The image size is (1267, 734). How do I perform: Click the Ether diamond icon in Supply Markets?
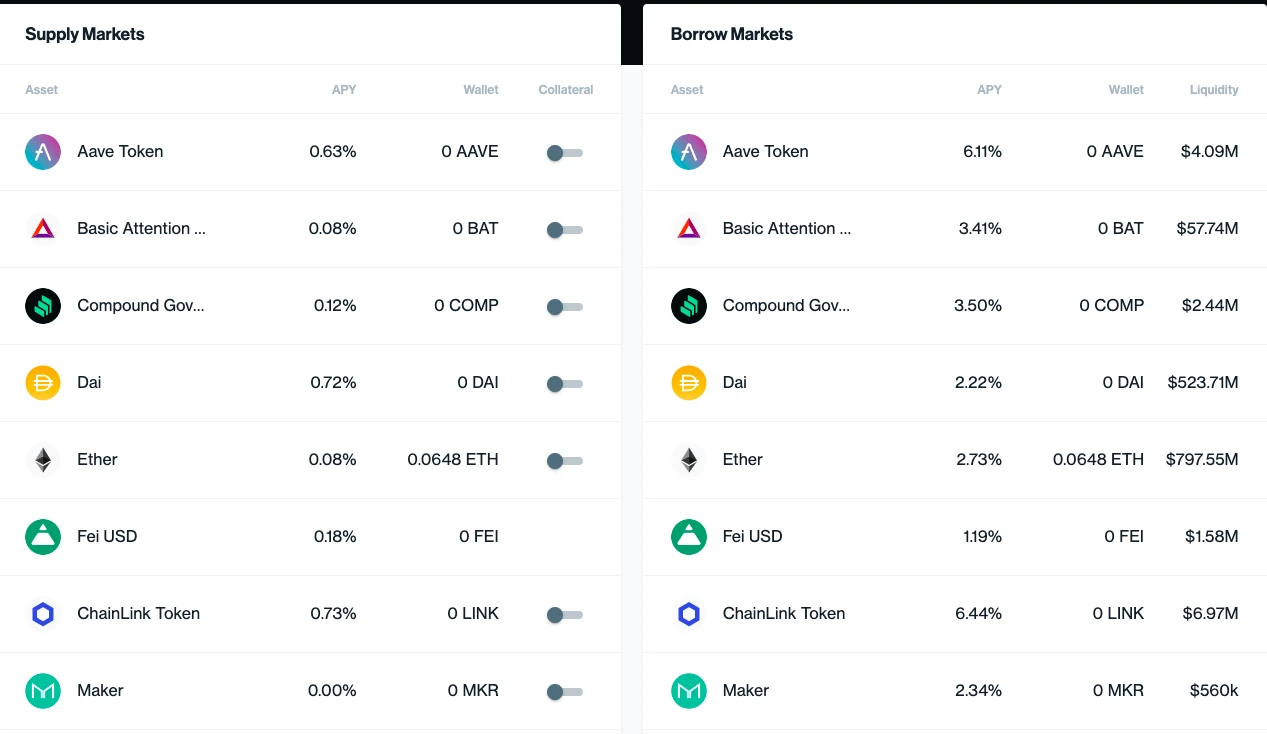(x=43, y=460)
